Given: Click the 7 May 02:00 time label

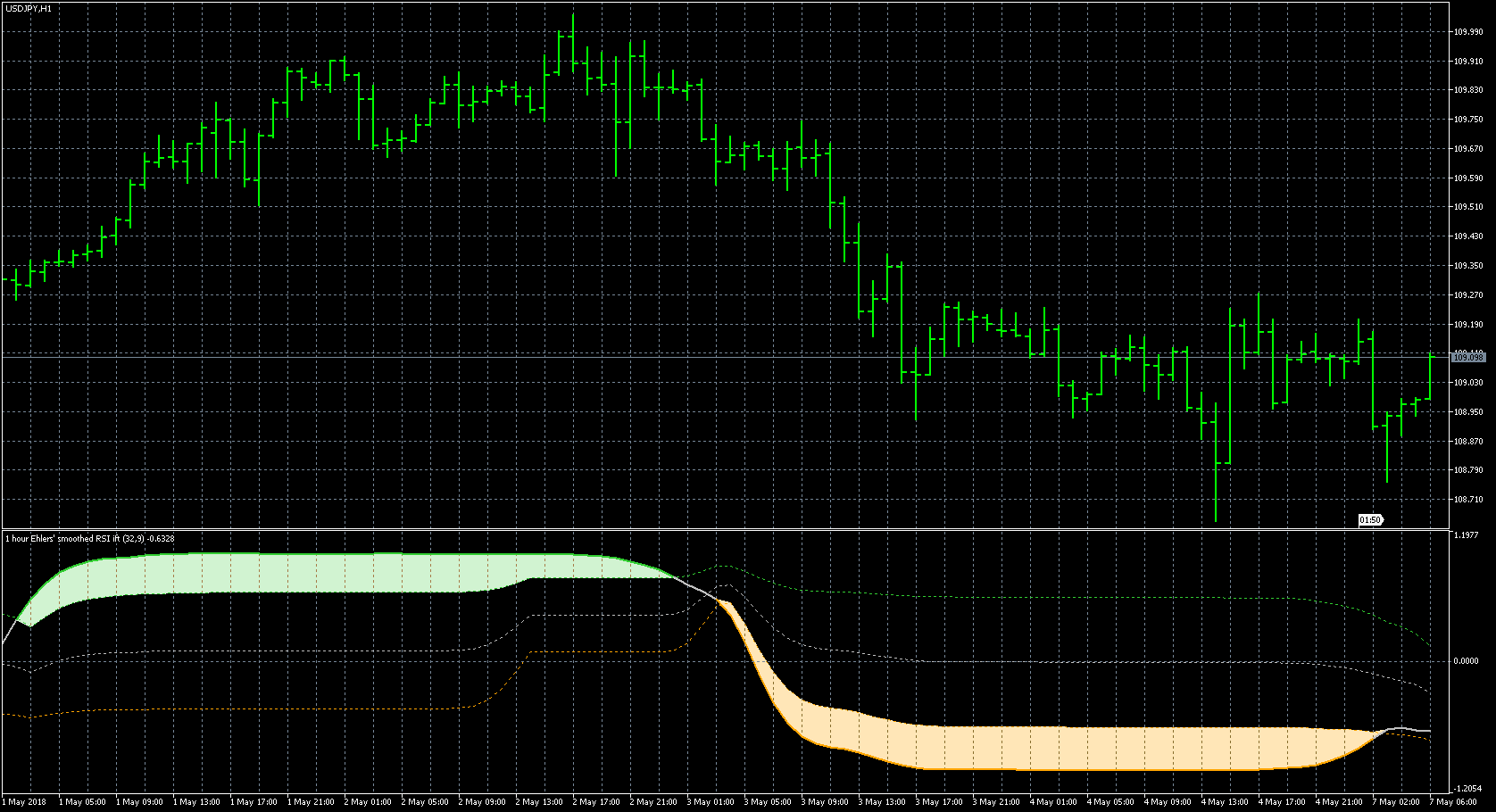Looking at the screenshot, I should click(1396, 802).
